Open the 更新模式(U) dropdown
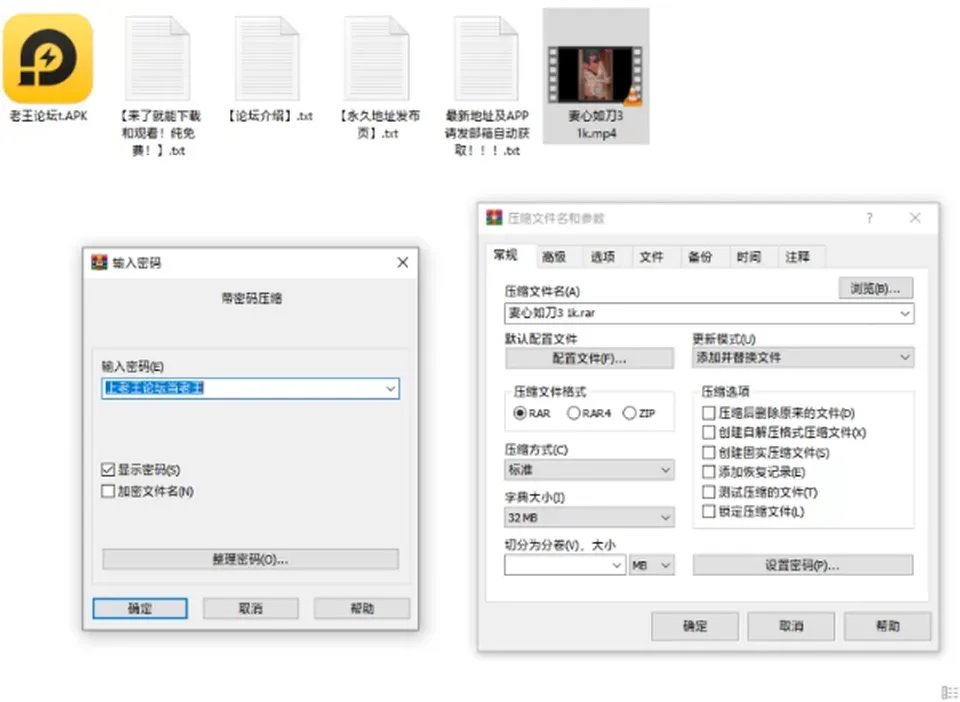Image resolution: width=960 pixels, height=702 pixels. (x=803, y=357)
